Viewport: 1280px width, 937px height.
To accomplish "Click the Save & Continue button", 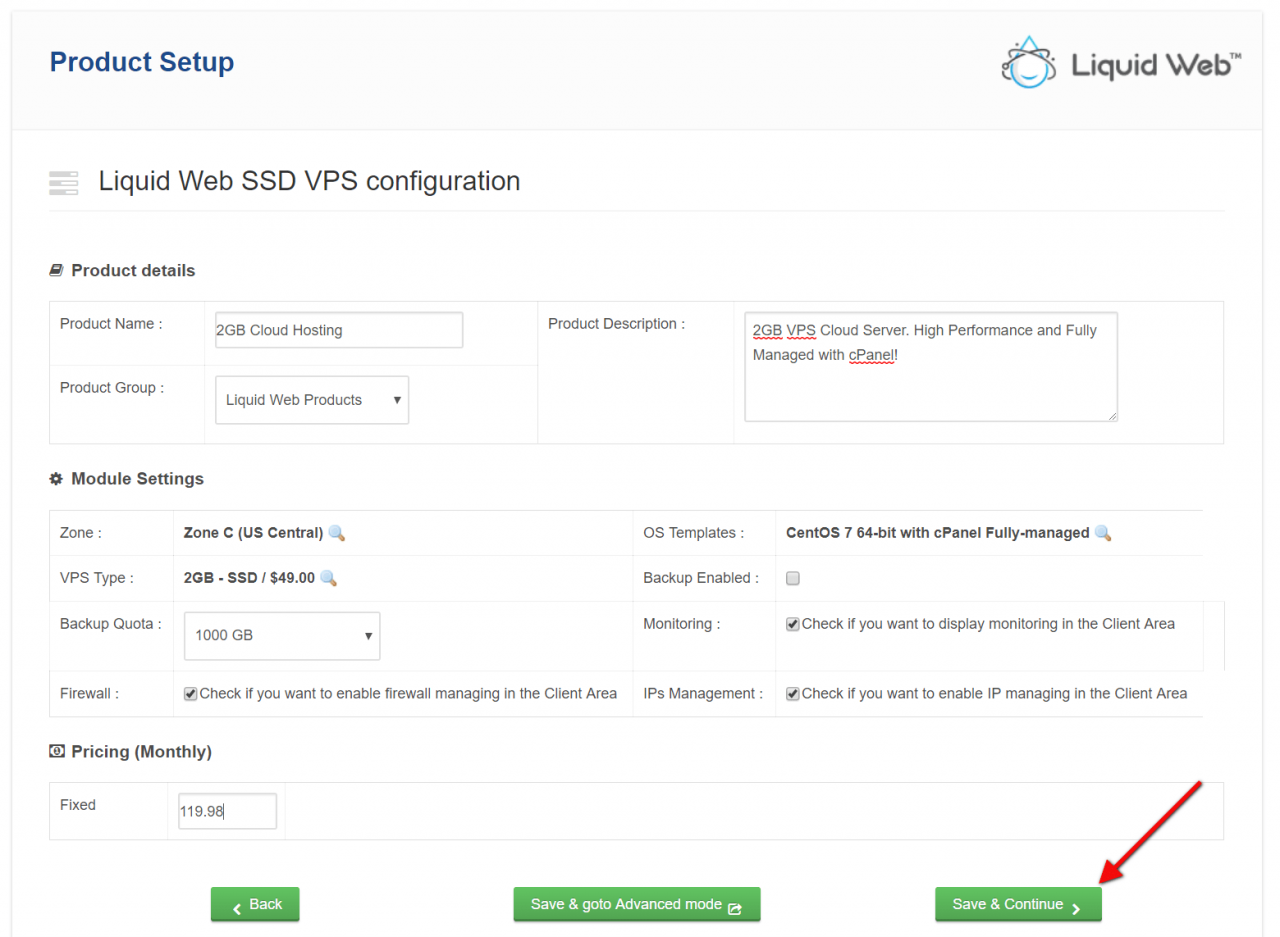I will pos(1018,904).
